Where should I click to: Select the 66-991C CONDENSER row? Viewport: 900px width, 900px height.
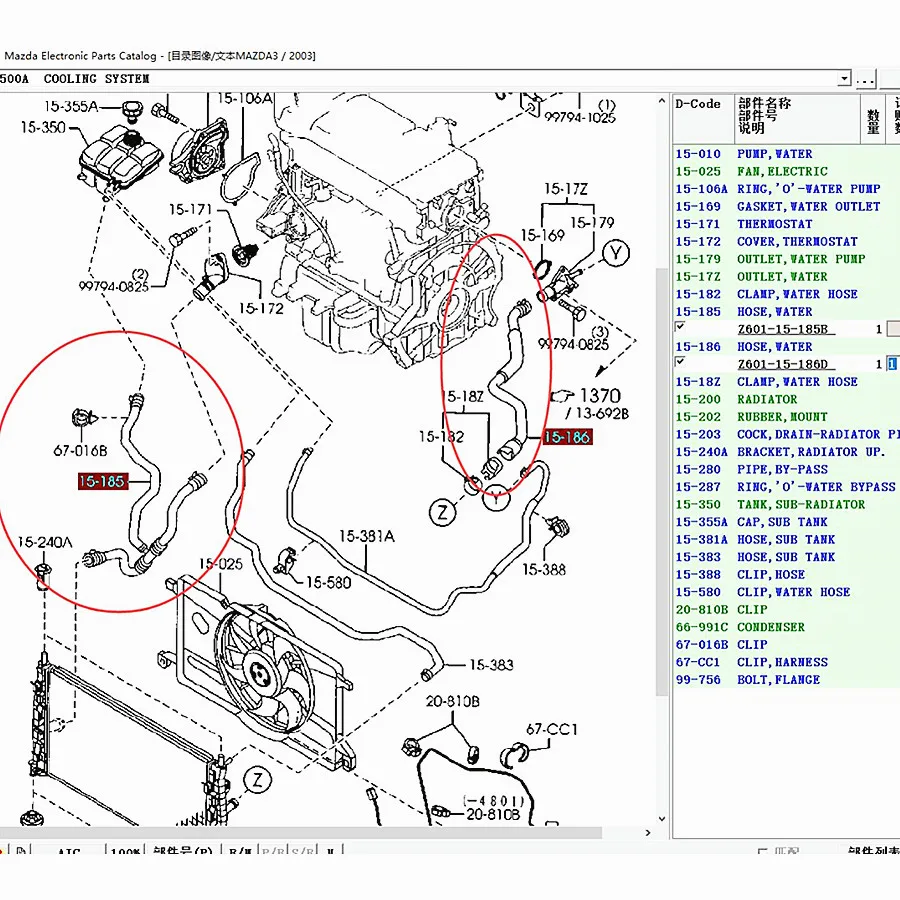786,627
